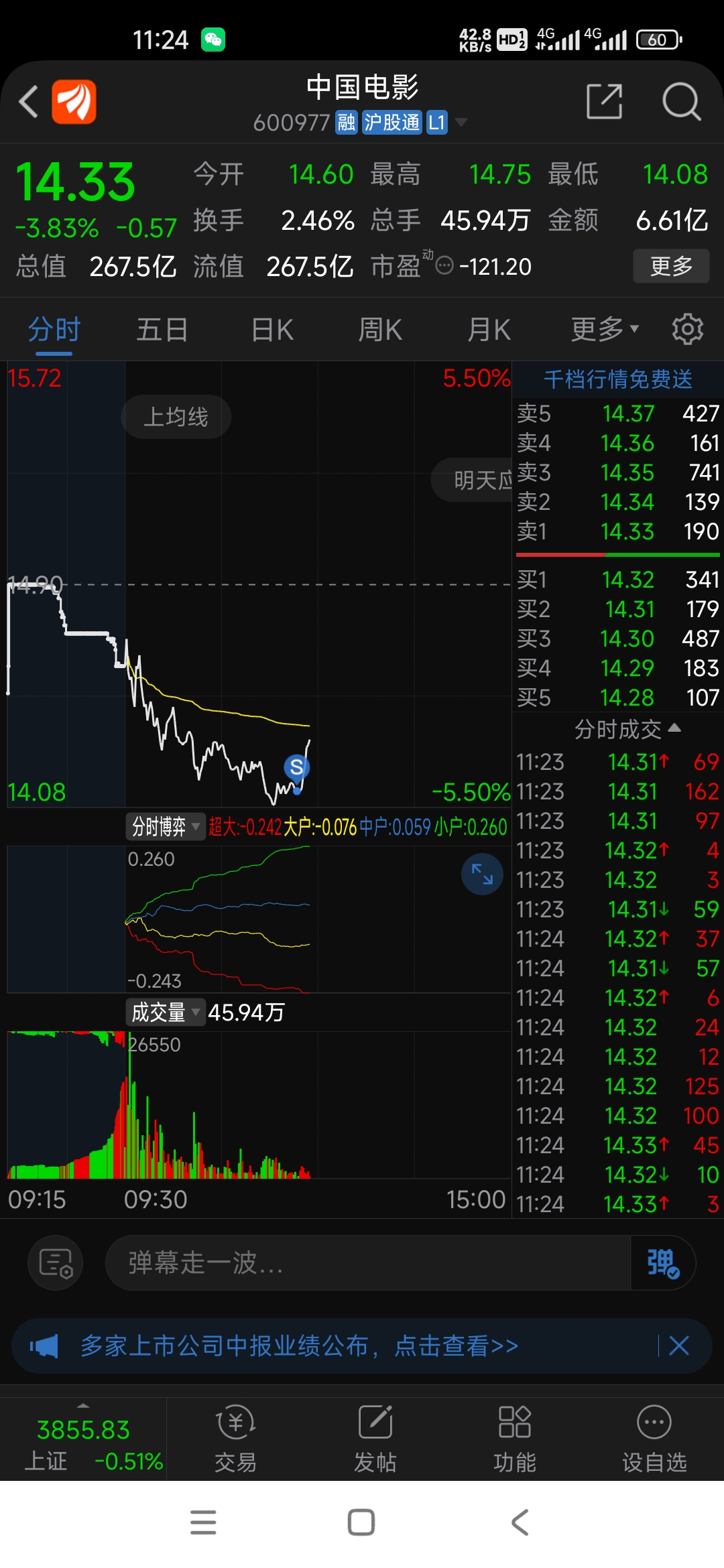
Task: Tap the trade row with volume 125
Action: tap(618, 1086)
